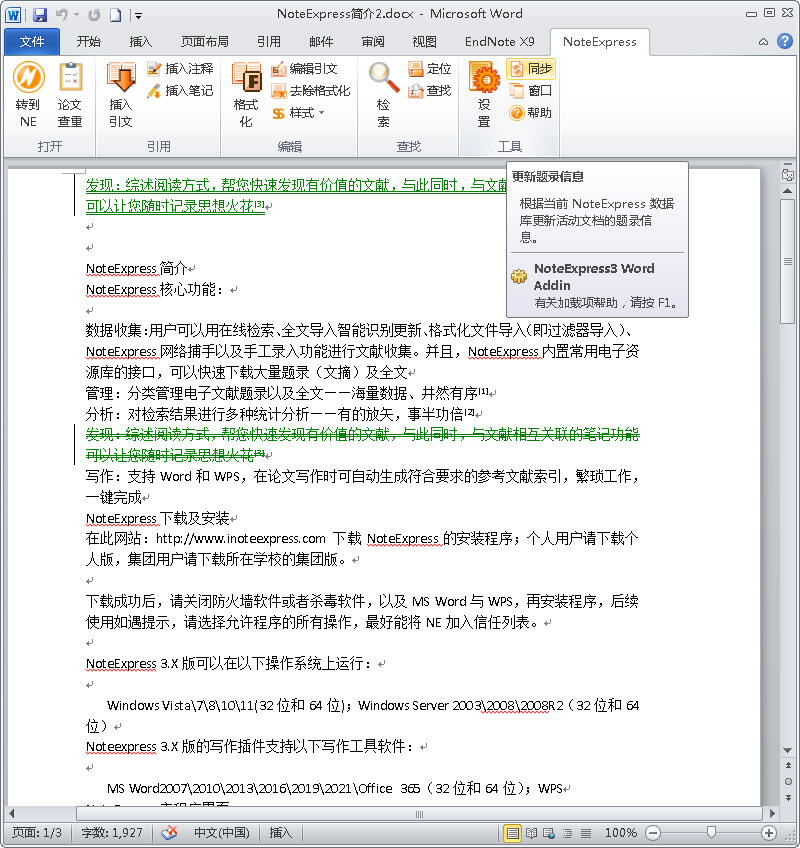The image size is (800, 848).
Task: Switch to the 开始 tab
Action: (x=89, y=42)
